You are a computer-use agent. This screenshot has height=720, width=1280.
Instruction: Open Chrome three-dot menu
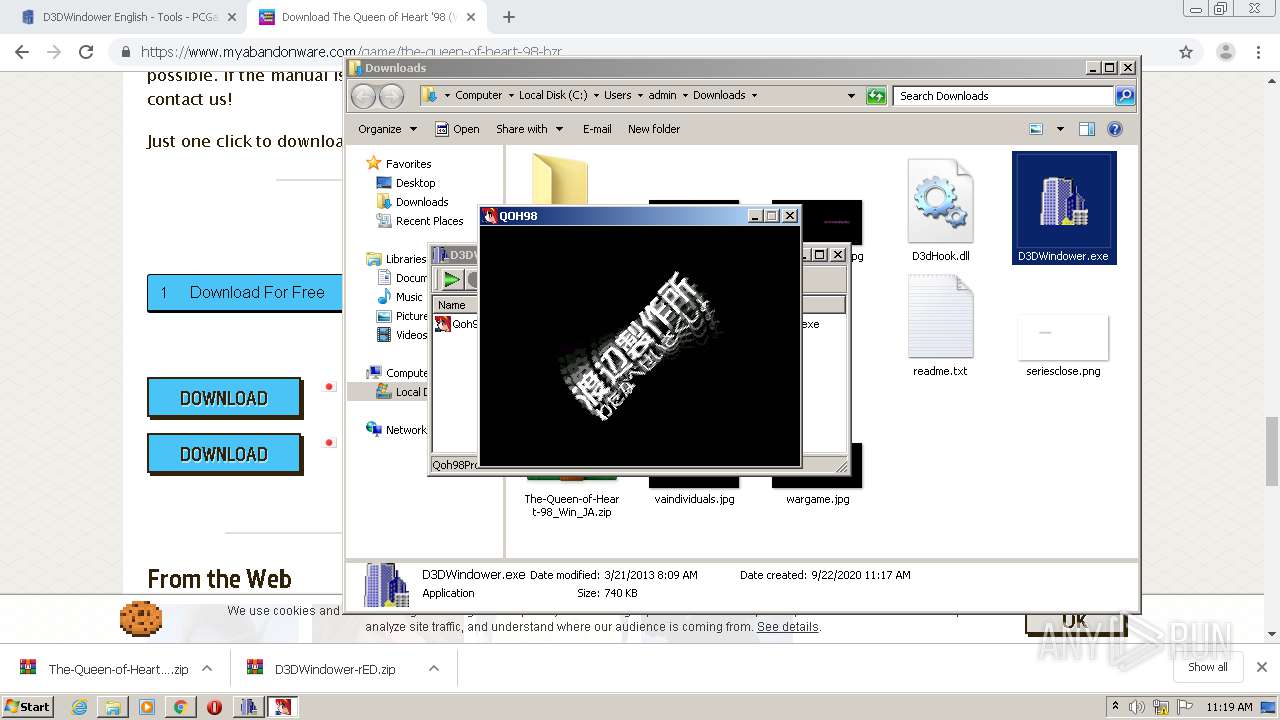coord(1258,52)
